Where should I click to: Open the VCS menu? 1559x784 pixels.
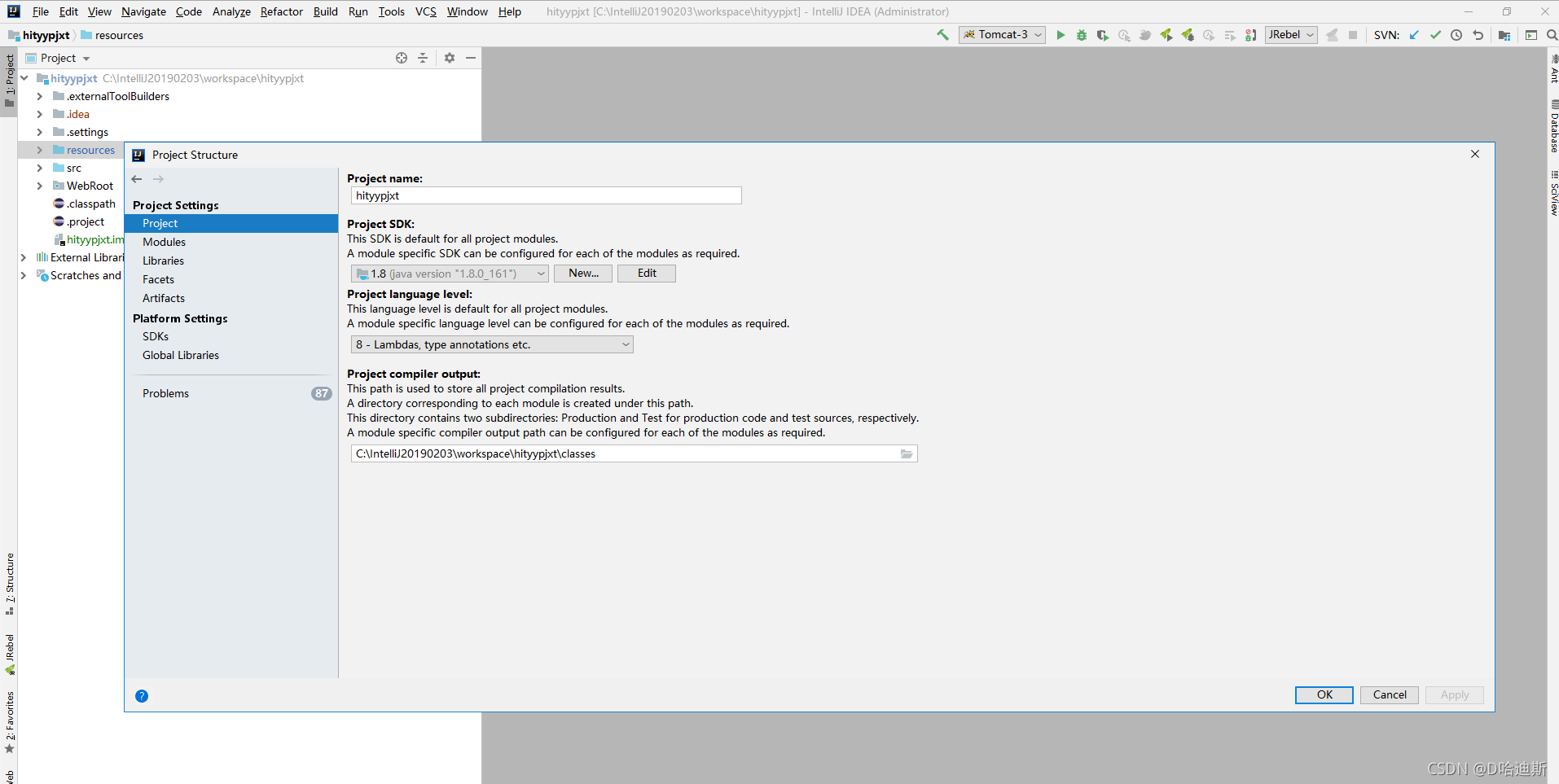pyautogui.click(x=426, y=11)
